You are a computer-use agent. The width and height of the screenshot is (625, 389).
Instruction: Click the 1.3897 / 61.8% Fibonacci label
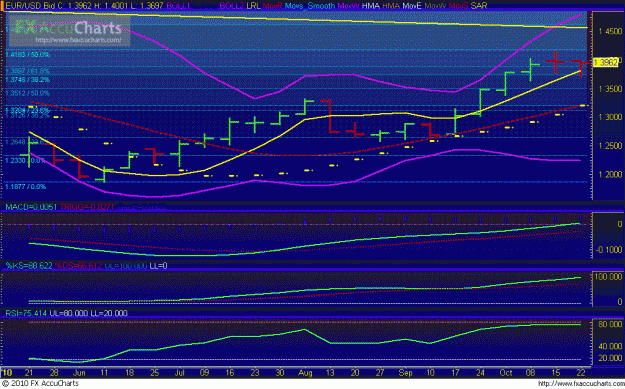28,71
